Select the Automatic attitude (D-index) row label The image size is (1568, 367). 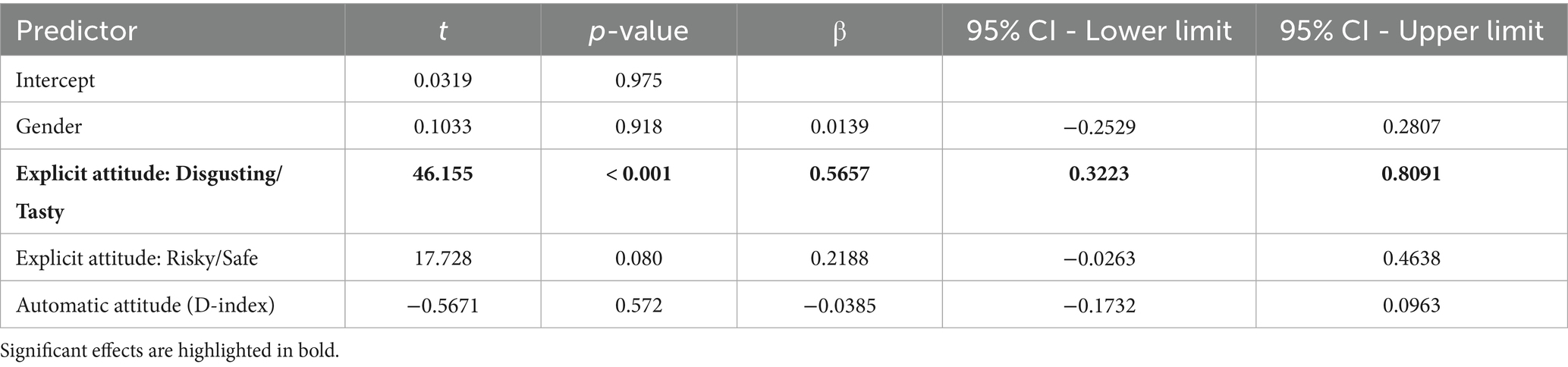pos(146,306)
